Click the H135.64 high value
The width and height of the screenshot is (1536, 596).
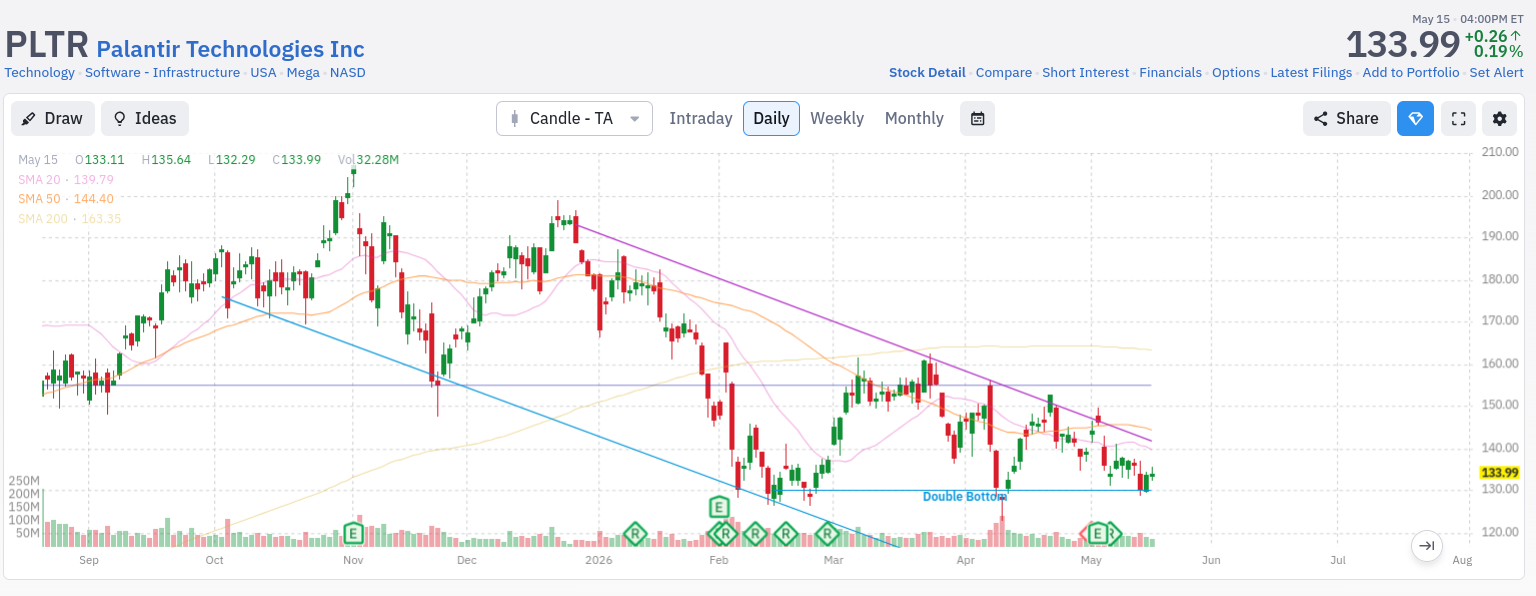pyautogui.click(x=166, y=160)
